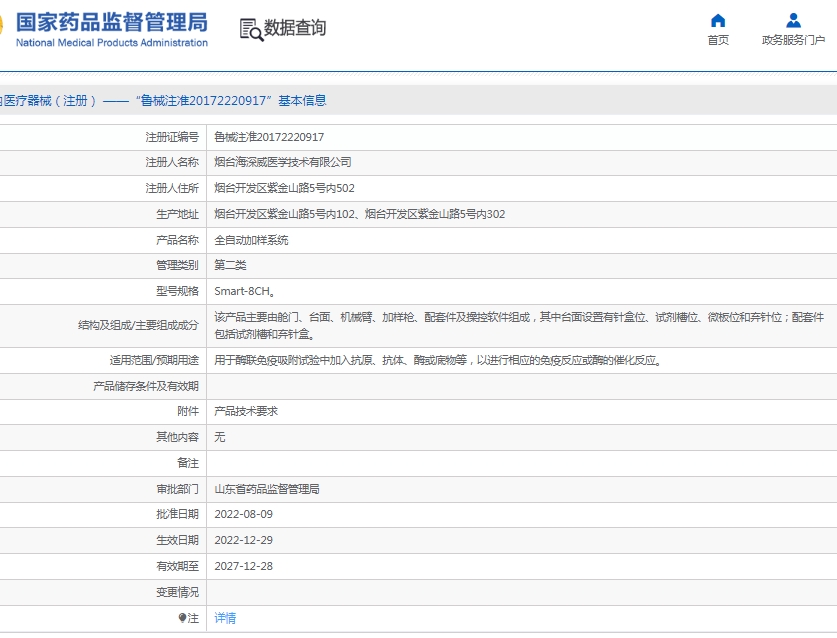Viewport: 837px width, 638px height.
Task: Click the 适用范围/预期用途 label
Action: click(154, 360)
